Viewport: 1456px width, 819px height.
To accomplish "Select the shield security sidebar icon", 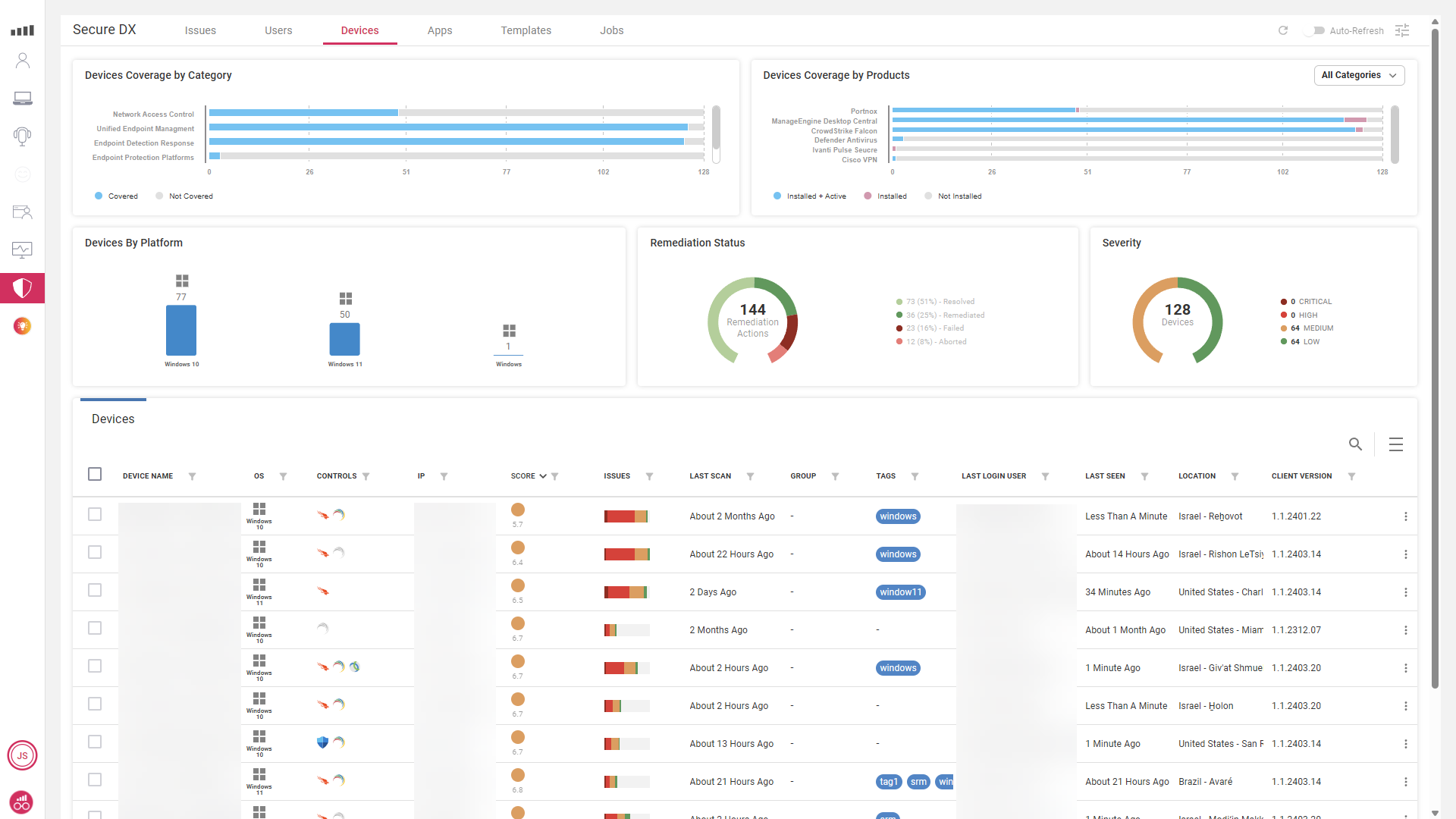I will [x=23, y=288].
